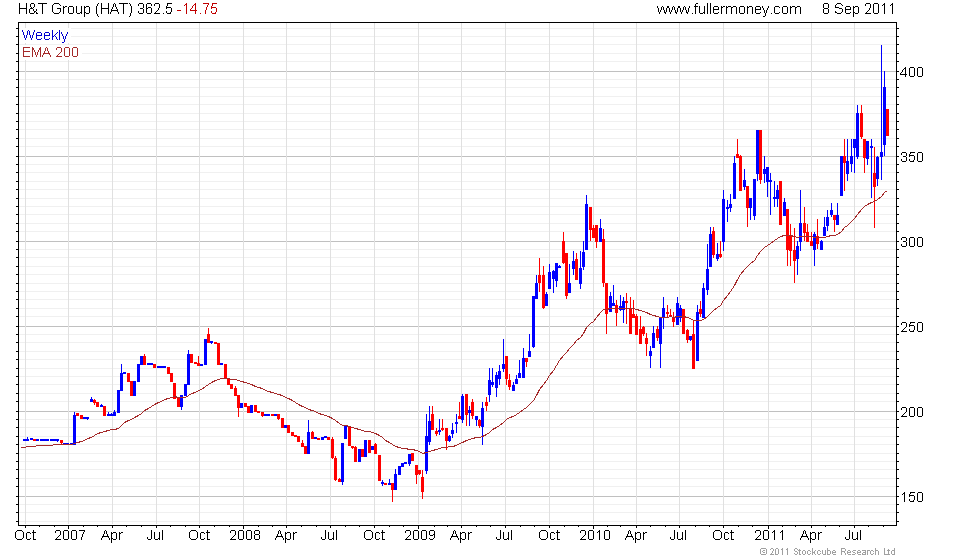Click the 350 price axis label
The width and height of the screenshot is (980, 560).
pos(911,158)
